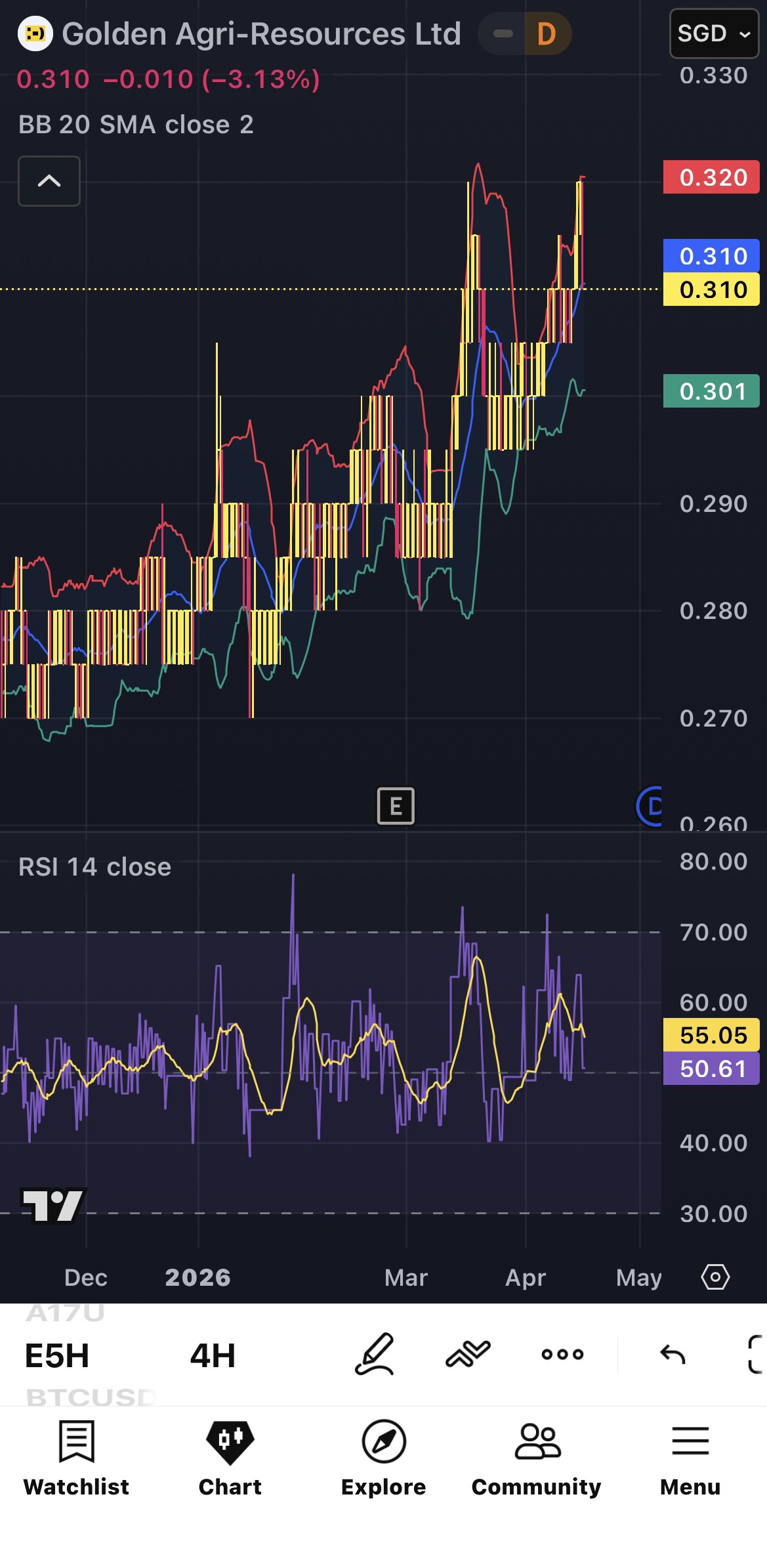767x1568 pixels.
Task: Open the drawing tools pencil icon
Action: 375,1354
